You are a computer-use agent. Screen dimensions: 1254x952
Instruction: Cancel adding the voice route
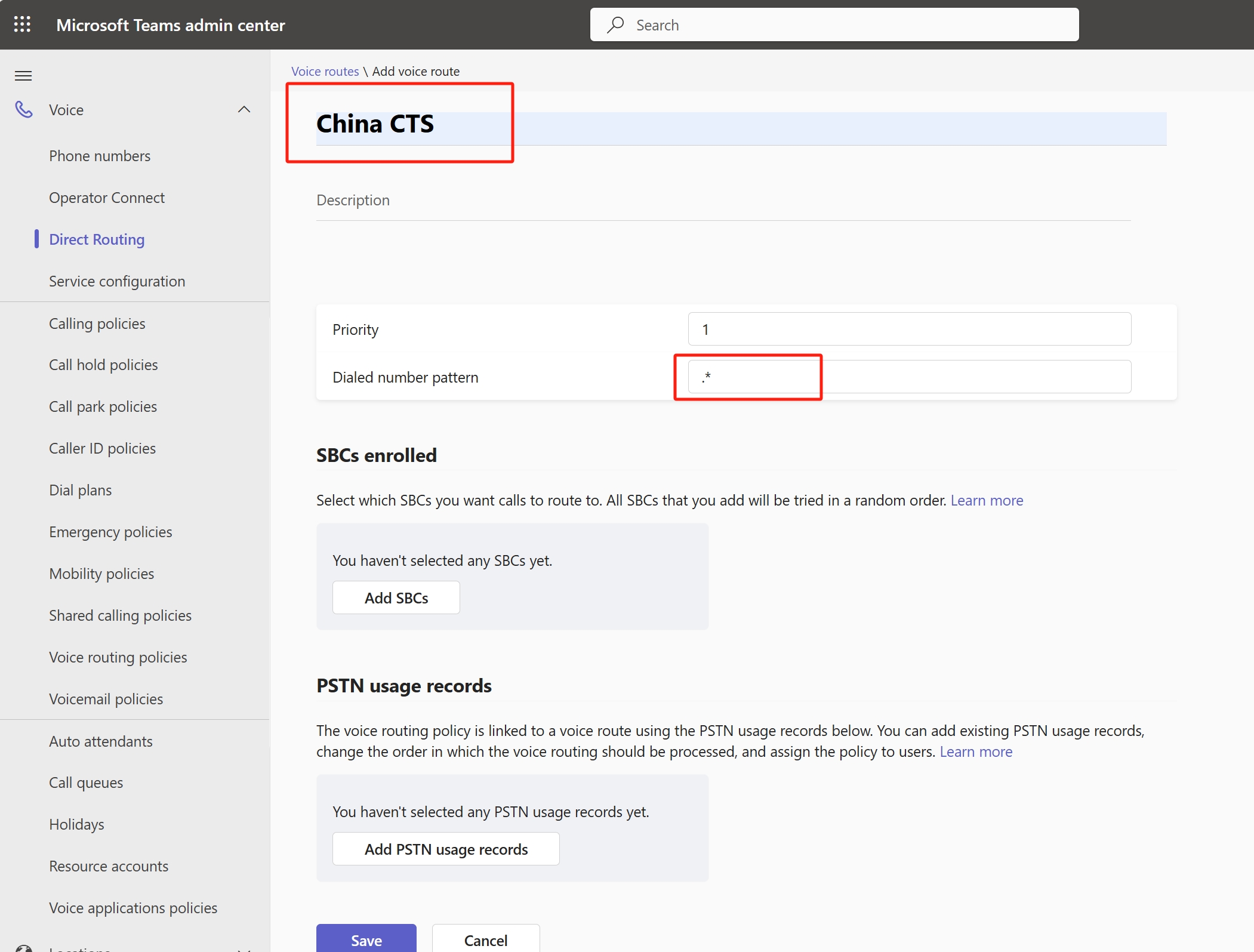click(486, 939)
